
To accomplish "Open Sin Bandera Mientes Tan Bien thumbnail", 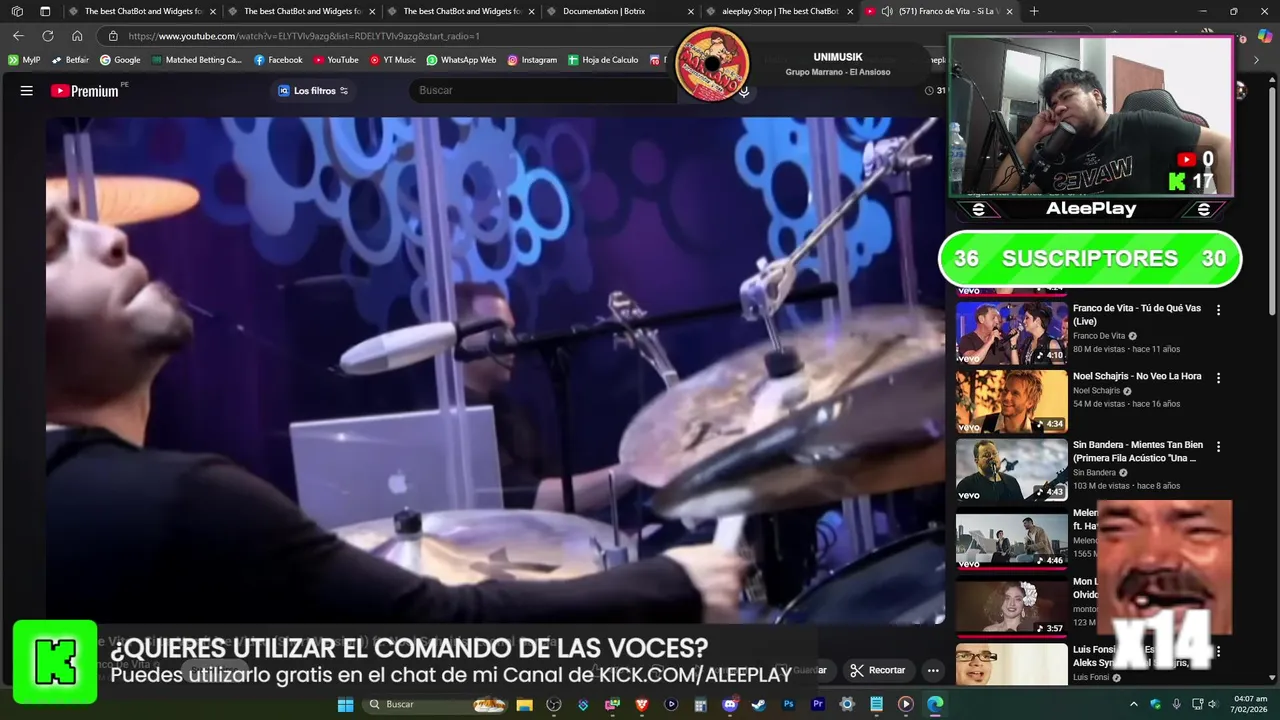I will point(1011,469).
